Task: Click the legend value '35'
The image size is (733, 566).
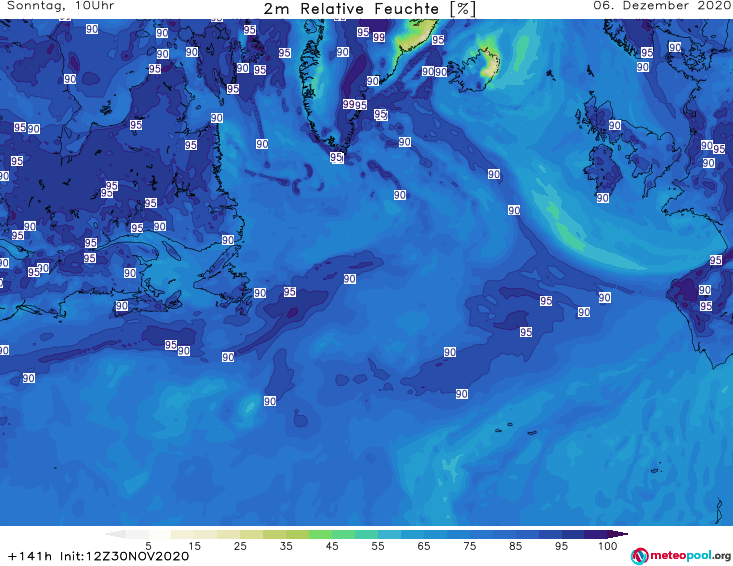Action: pos(286,546)
